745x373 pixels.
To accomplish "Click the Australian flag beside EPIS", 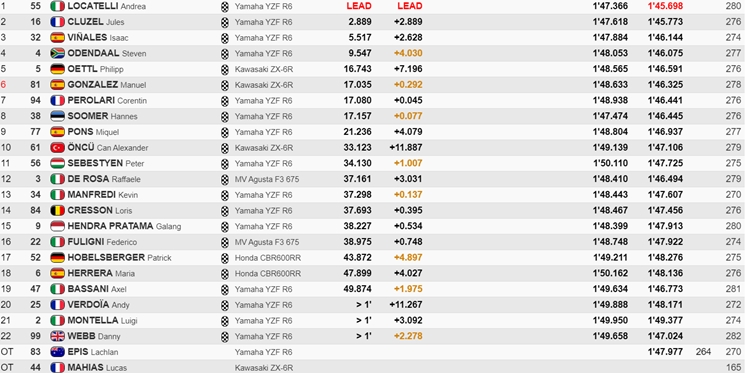I will pos(57,352).
